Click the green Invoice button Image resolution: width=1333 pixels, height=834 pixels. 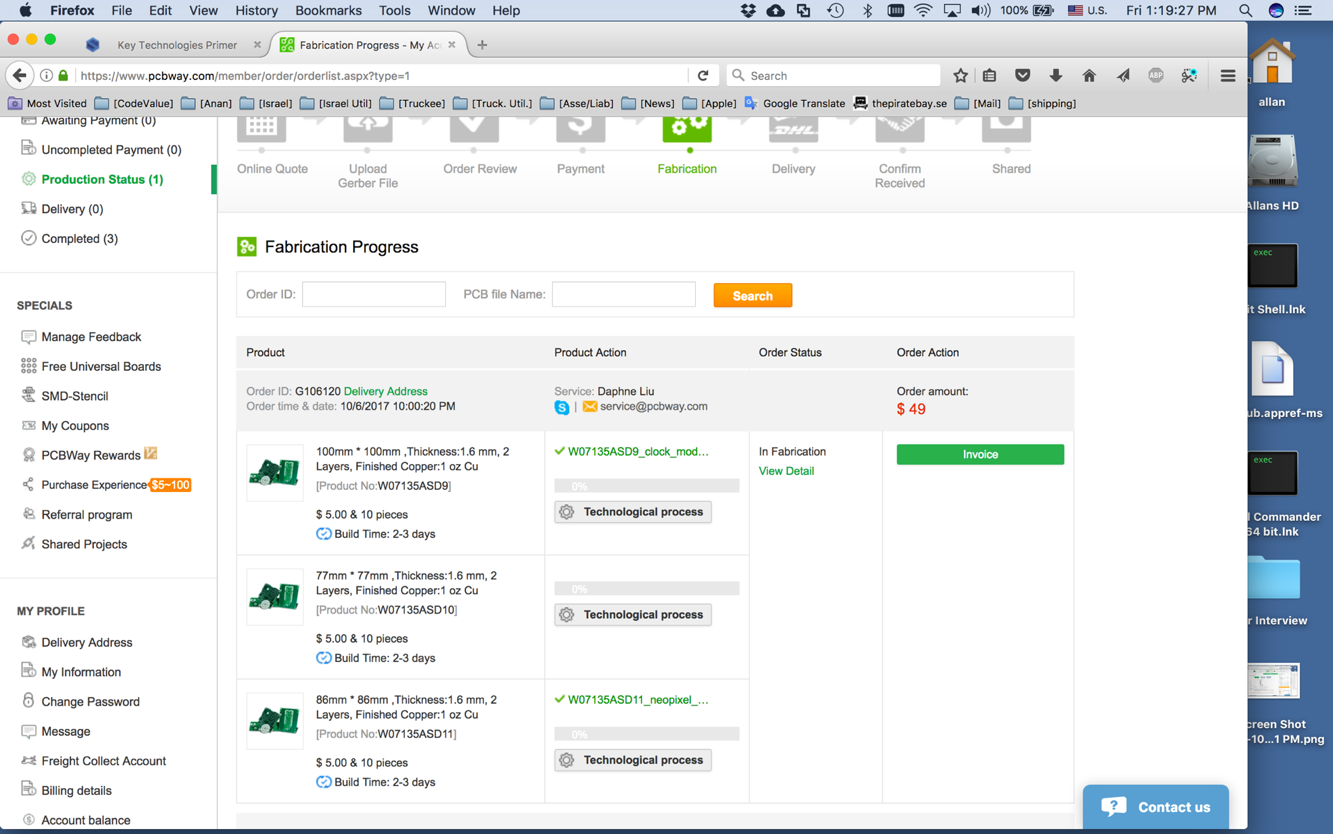click(x=979, y=455)
